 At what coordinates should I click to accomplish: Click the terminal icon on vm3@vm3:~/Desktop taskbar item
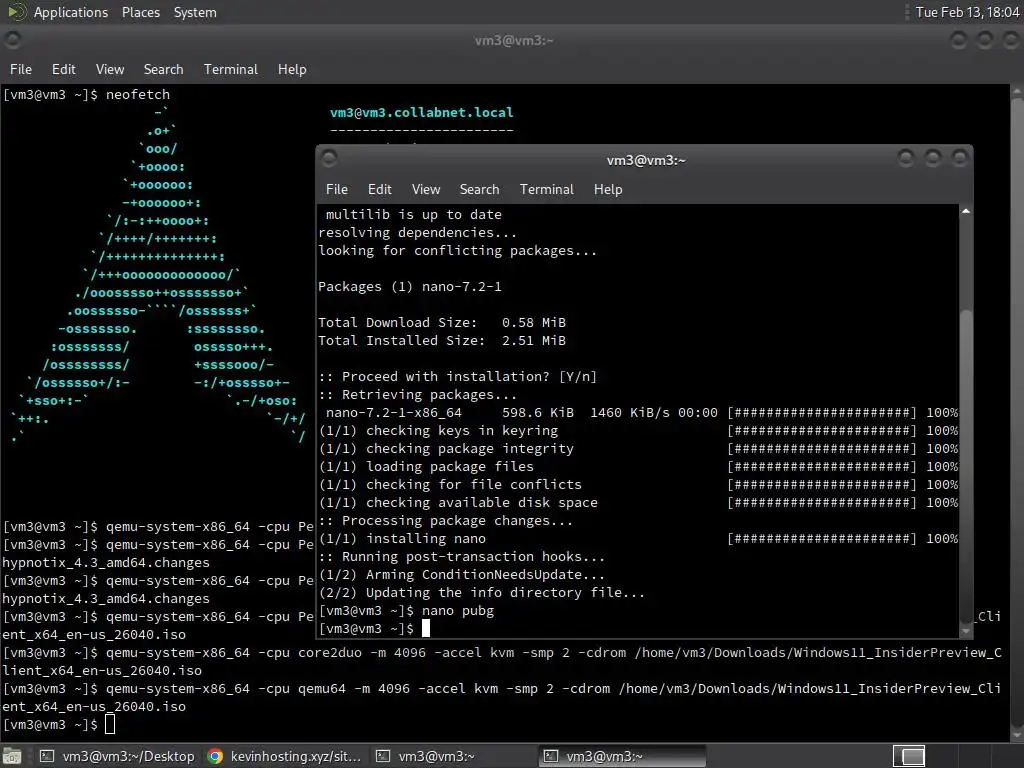[47, 756]
